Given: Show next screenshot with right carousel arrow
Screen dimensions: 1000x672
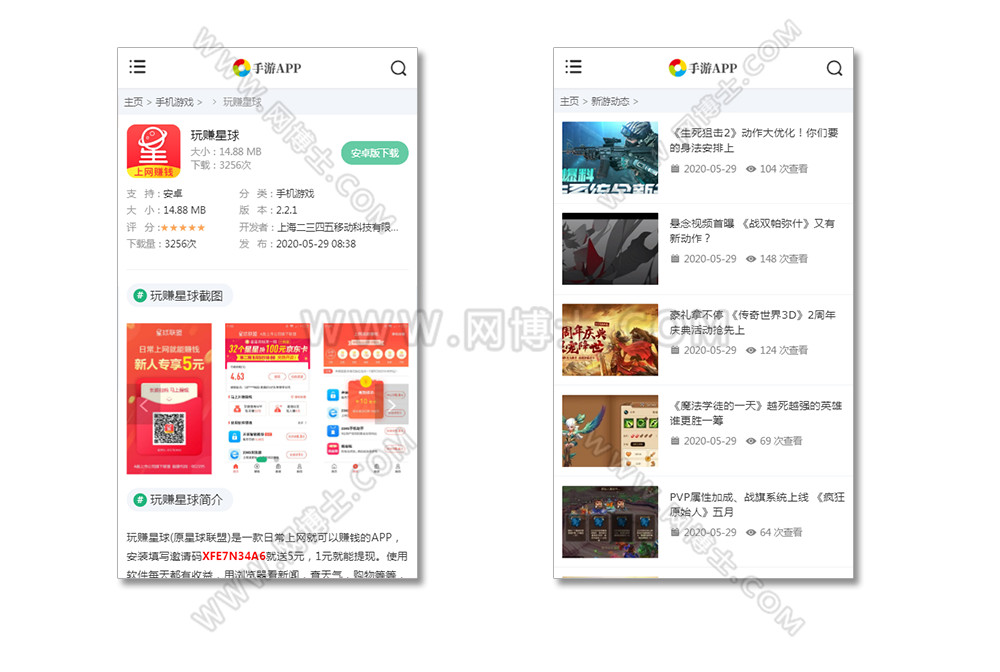Looking at the screenshot, I should (392, 405).
